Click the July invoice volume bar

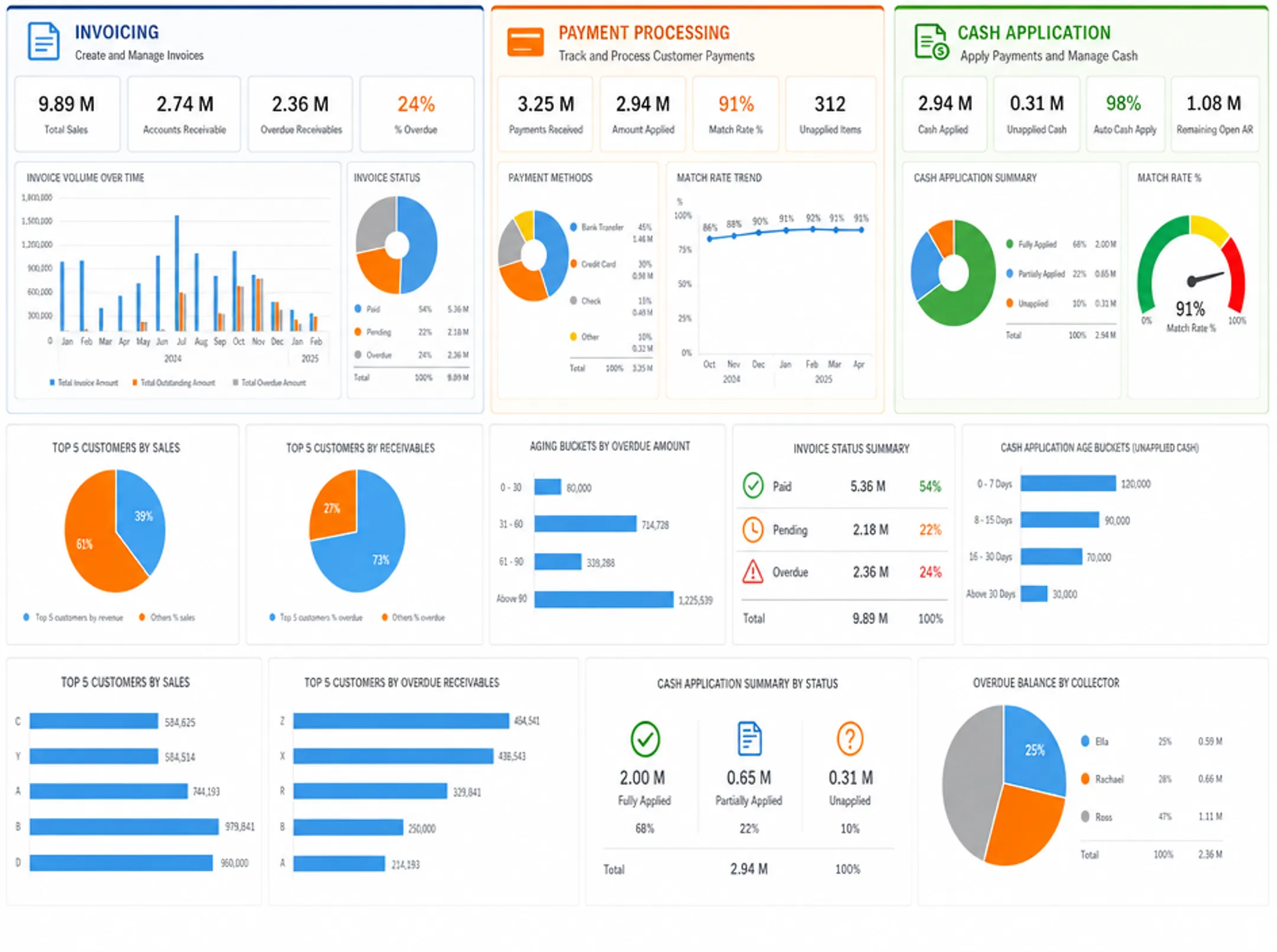coord(177,273)
